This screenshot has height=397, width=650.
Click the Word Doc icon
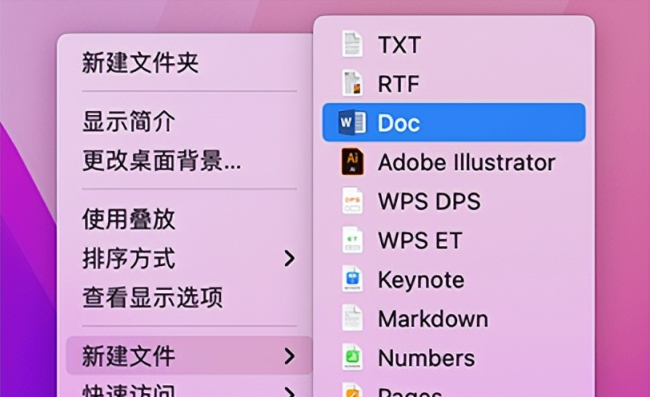pyautogui.click(x=352, y=122)
